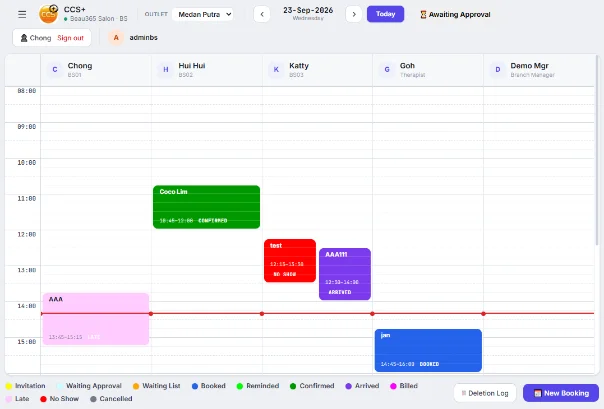Go to next day arrow
The image size is (604, 409).
354,15
